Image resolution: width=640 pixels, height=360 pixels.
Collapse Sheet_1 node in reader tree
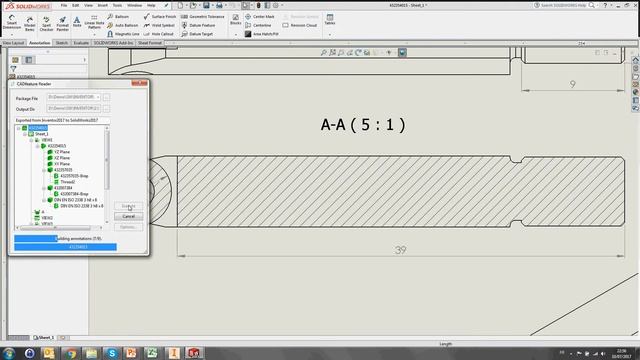point(24,134)
